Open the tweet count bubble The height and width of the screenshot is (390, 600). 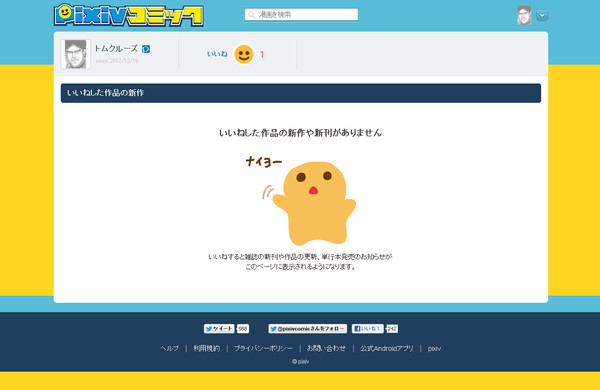coord(243,329)
